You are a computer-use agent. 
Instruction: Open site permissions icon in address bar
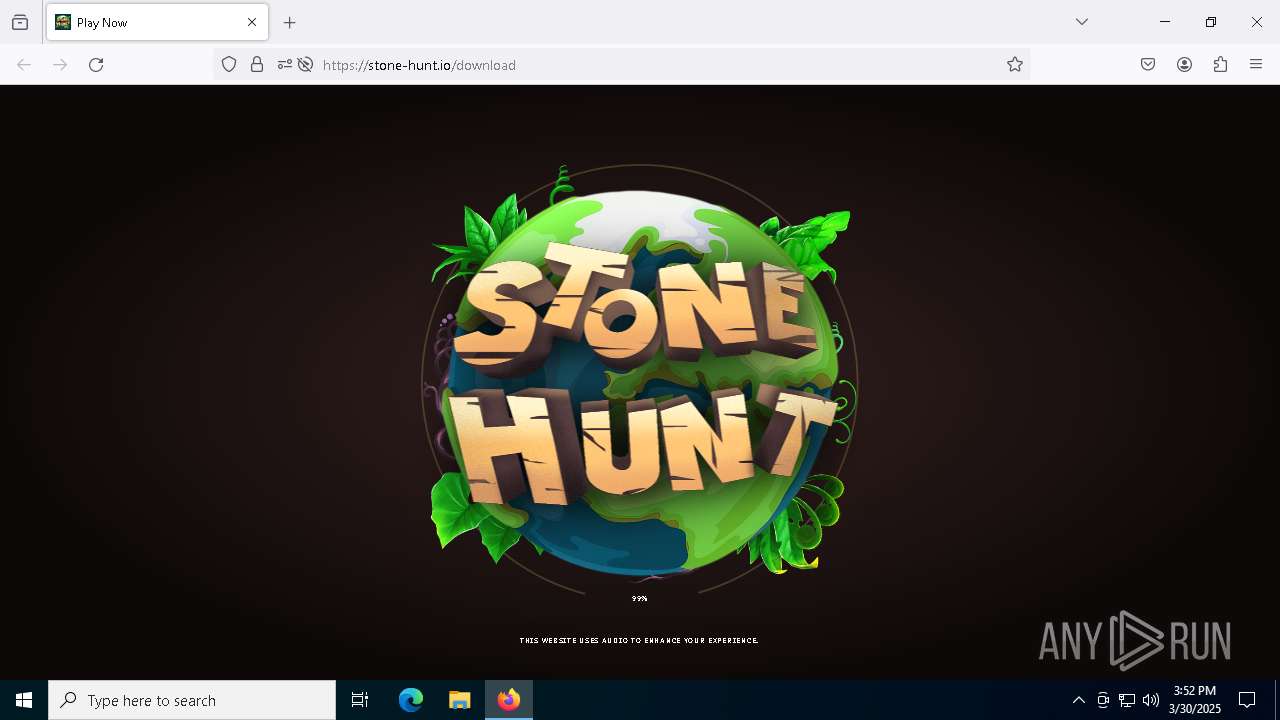pyautogui.click(x=285, y=65)
